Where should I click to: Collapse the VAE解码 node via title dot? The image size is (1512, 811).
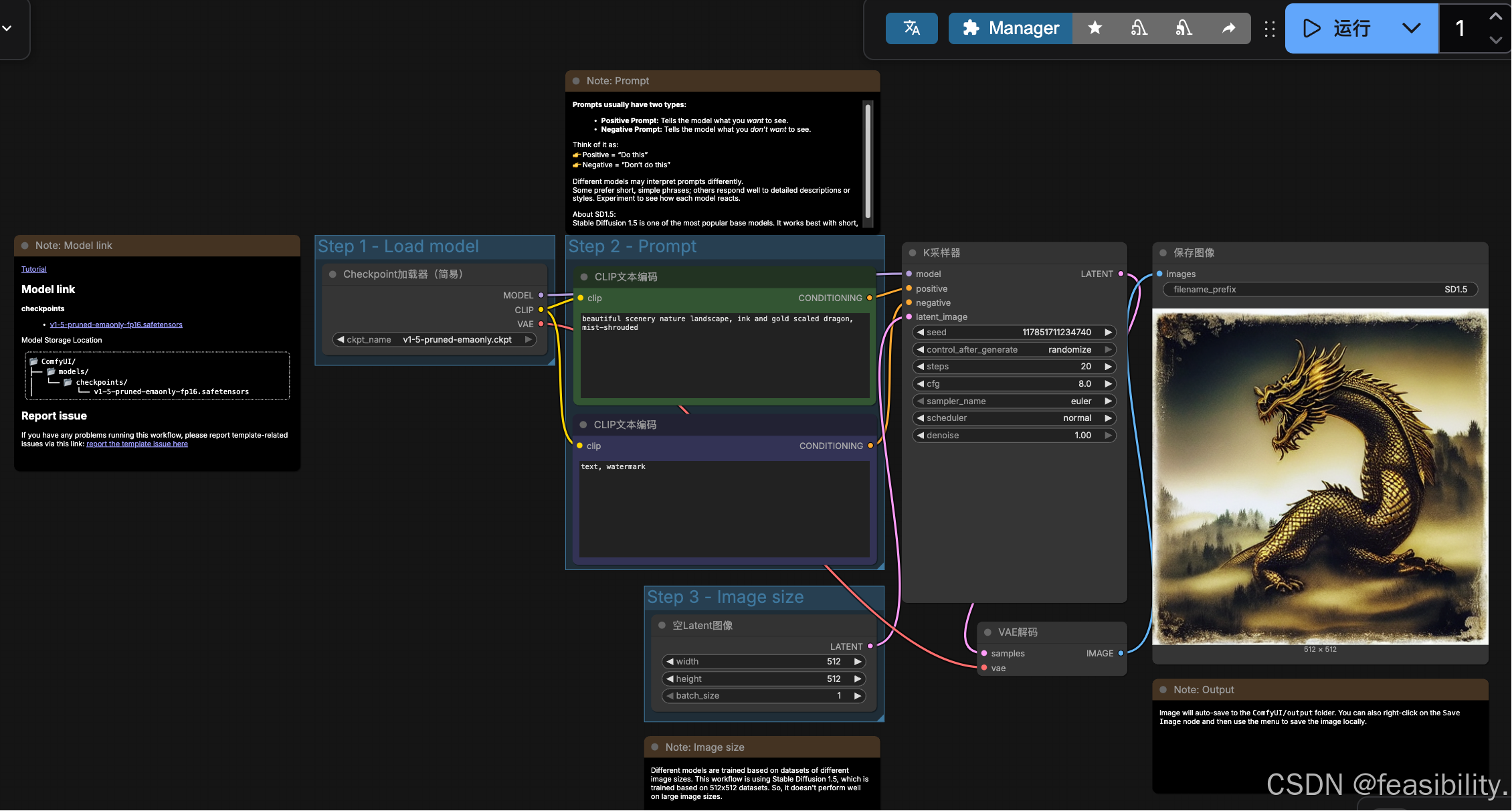pyautogui.click(x=987, y=632)
